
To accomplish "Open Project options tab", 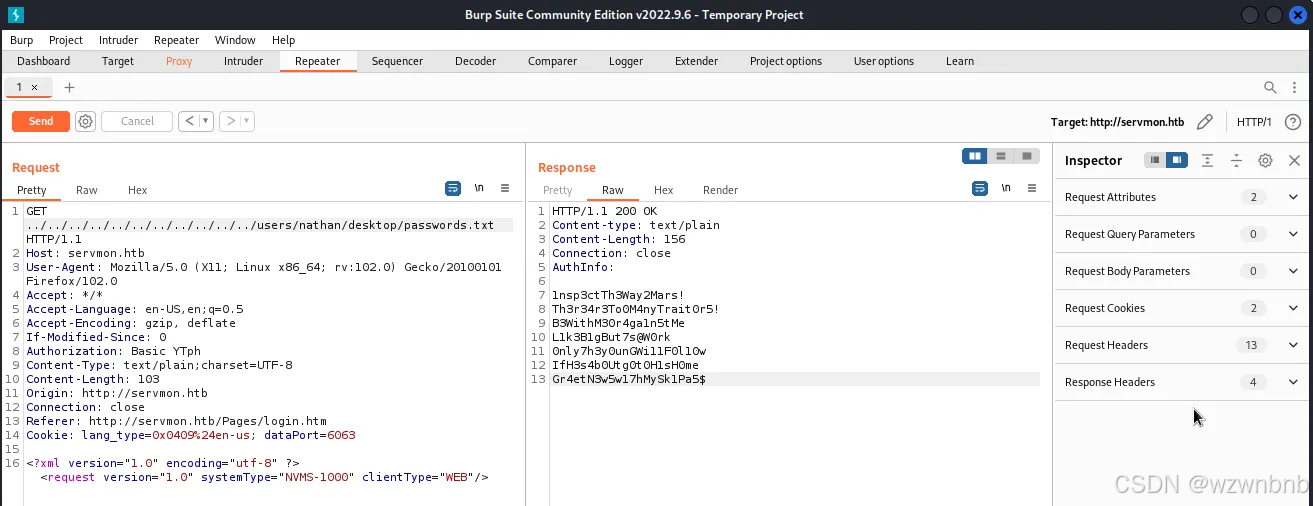I will point(786,61).
